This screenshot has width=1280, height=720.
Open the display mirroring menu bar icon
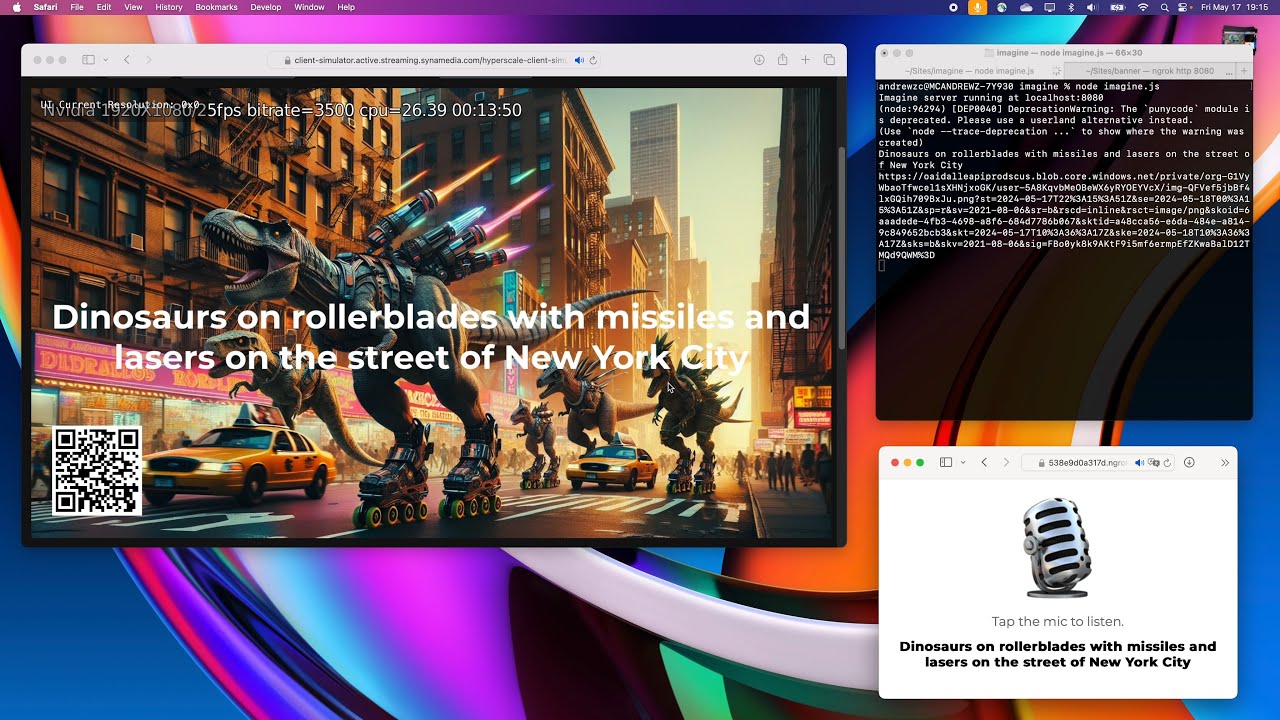tap(1049, 7)
